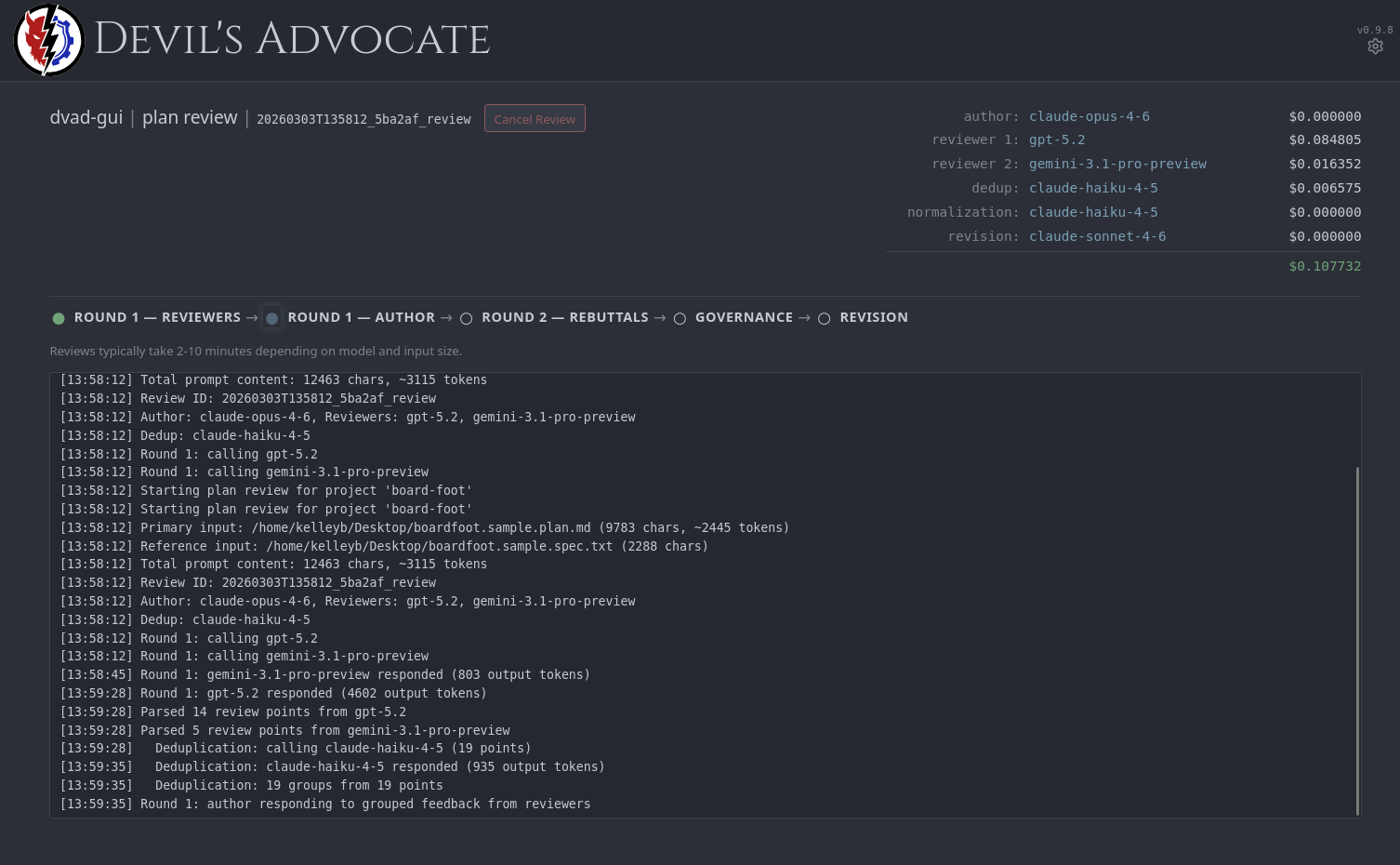Click the last log line 'author responding to grouped feedback'
Image resolution: width=1400 pixels, height=865 pixels.
(x=325, y=804)
